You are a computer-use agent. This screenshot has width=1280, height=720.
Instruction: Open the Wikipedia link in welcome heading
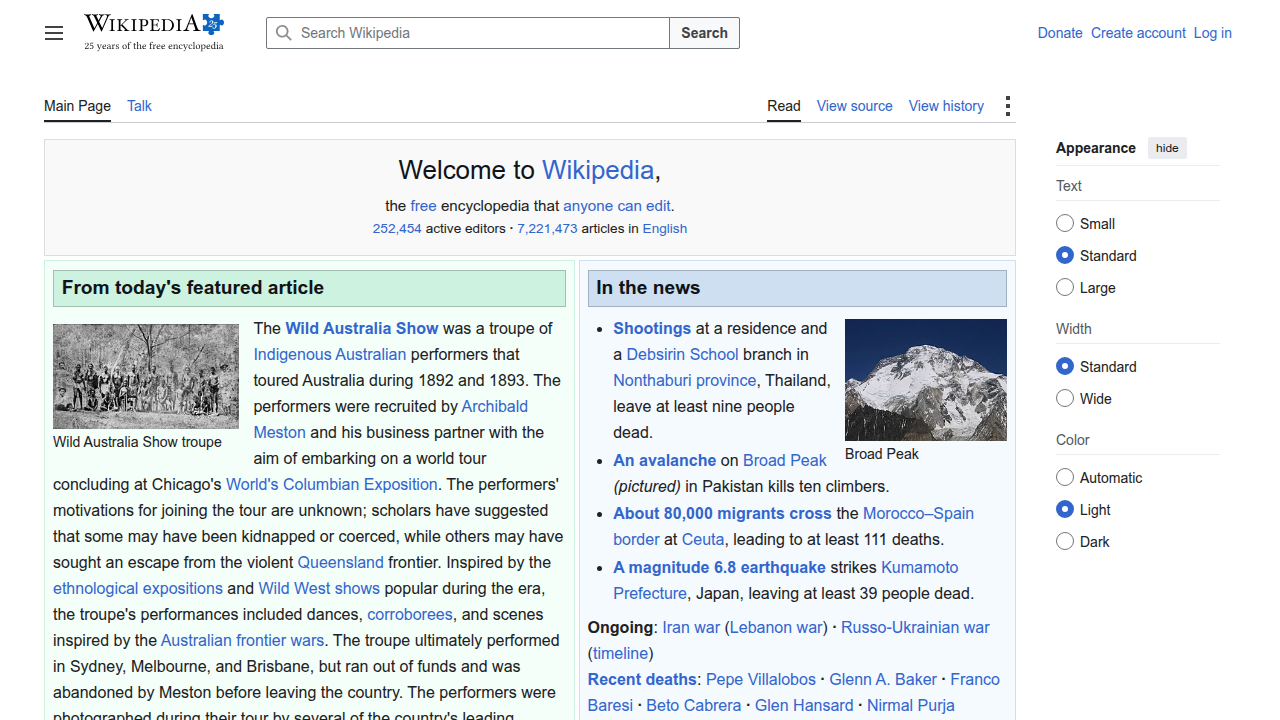598,170
